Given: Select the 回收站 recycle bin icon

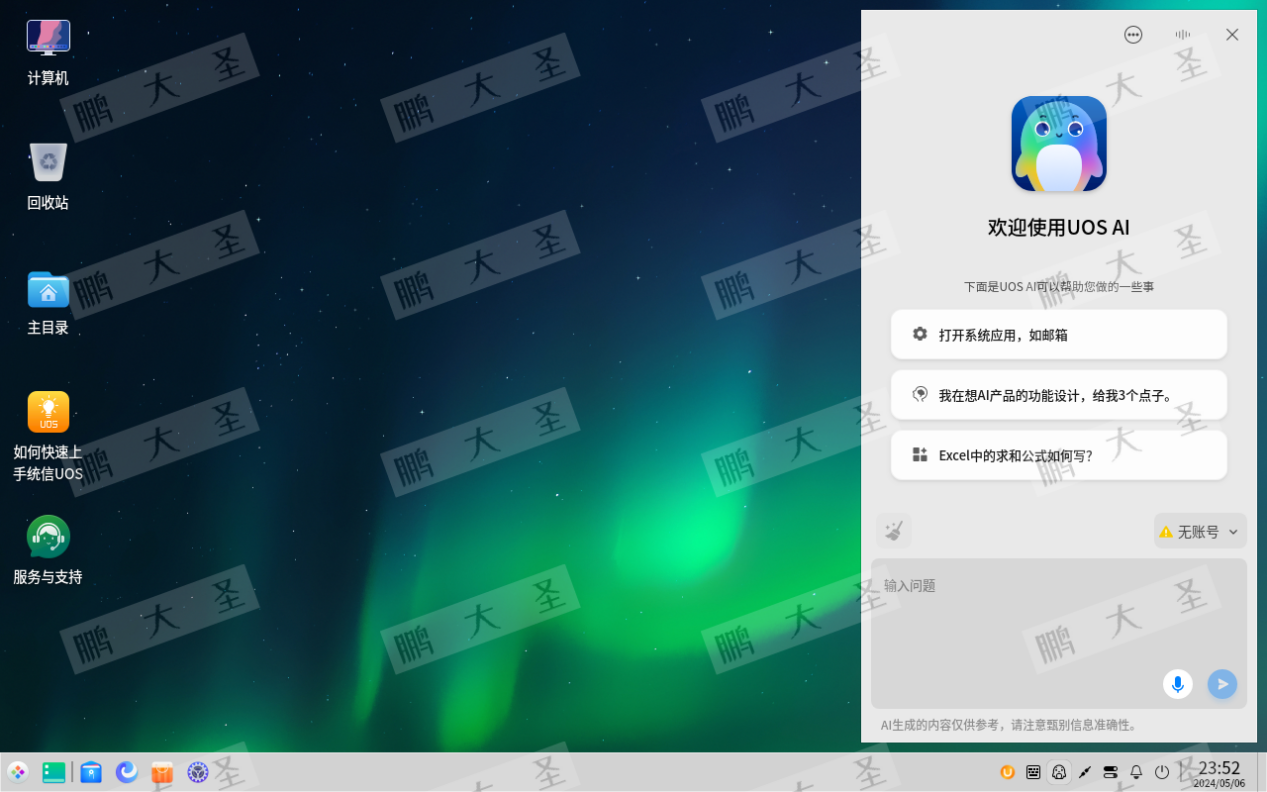Looking at the screenshot, I should [48, 176].
